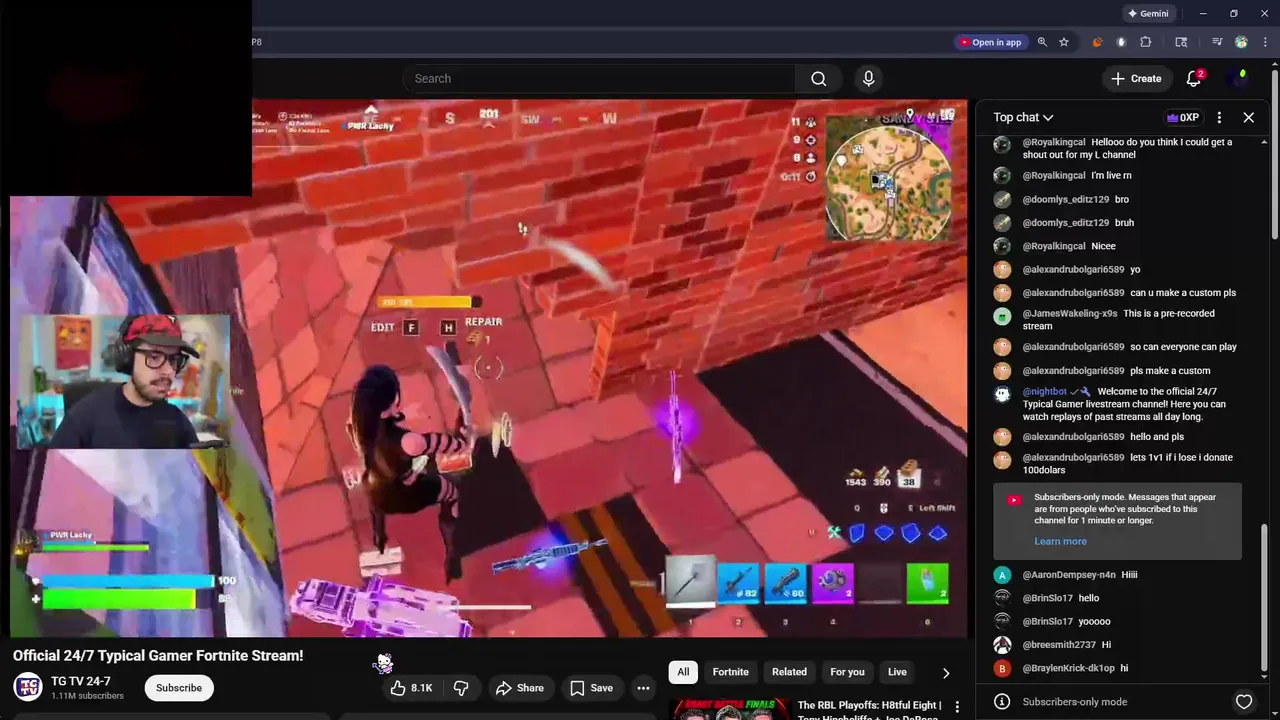Click '1.11M subscribers' text
The width and height of the screenshot is (1280, 720).
87,696
